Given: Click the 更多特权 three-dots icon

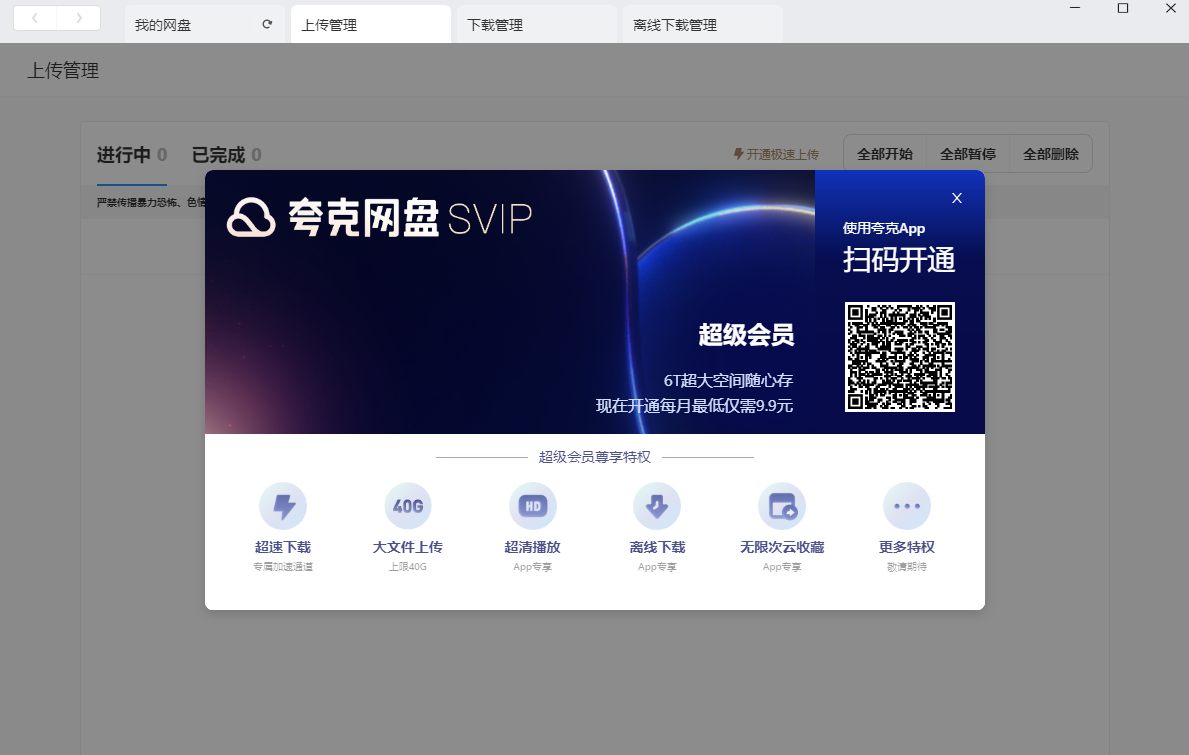Looking at the screenshot, I should coord(907,506).
